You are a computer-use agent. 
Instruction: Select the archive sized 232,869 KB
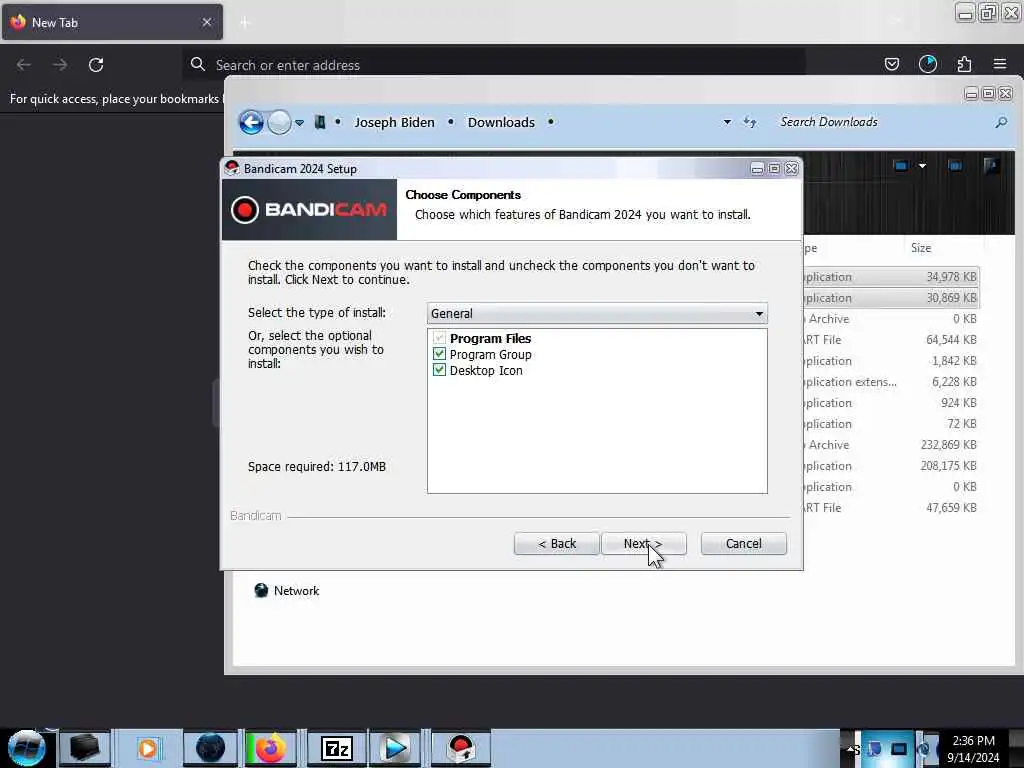pos(891,445)
